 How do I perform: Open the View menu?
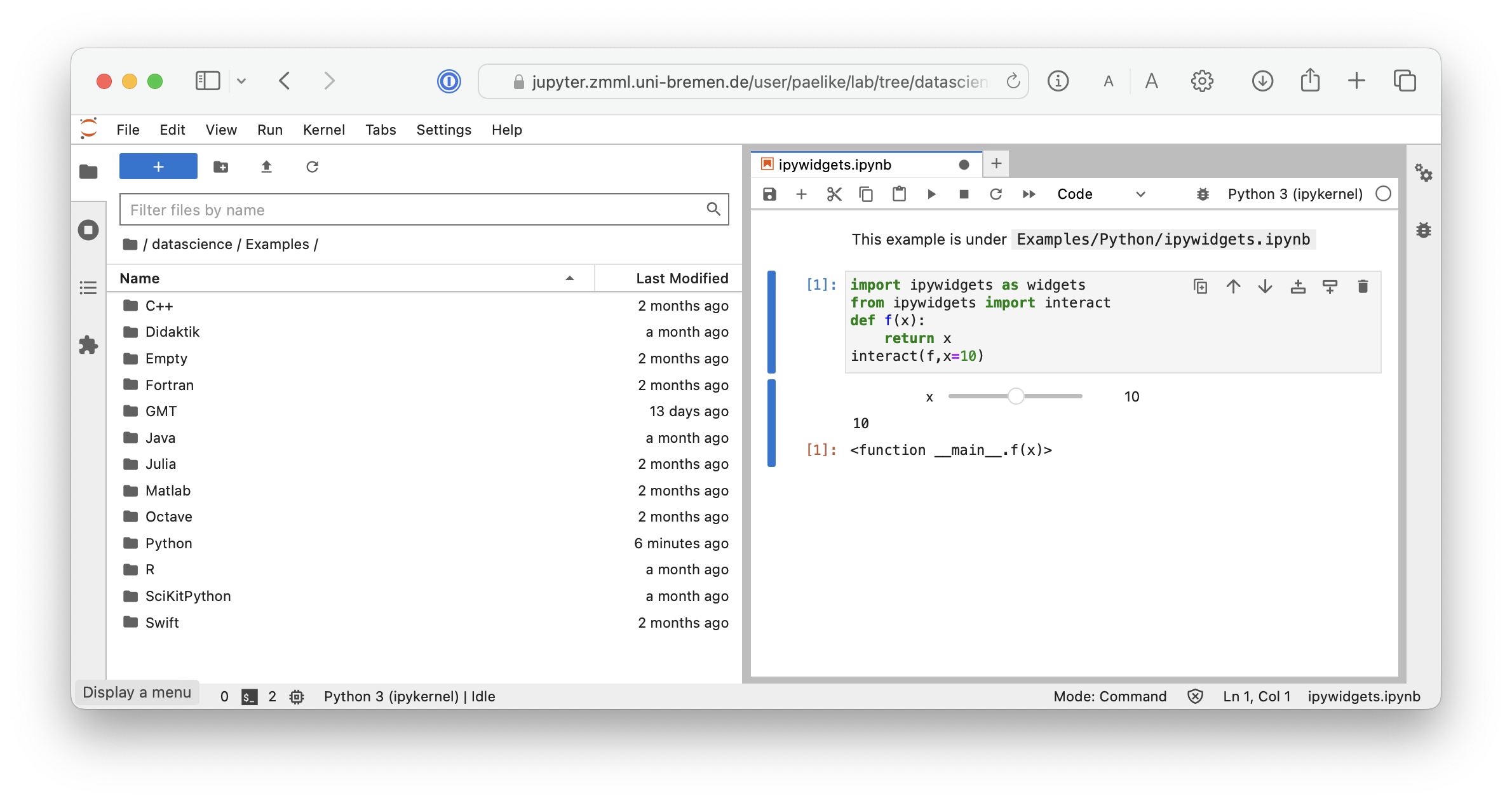(221, 130)
